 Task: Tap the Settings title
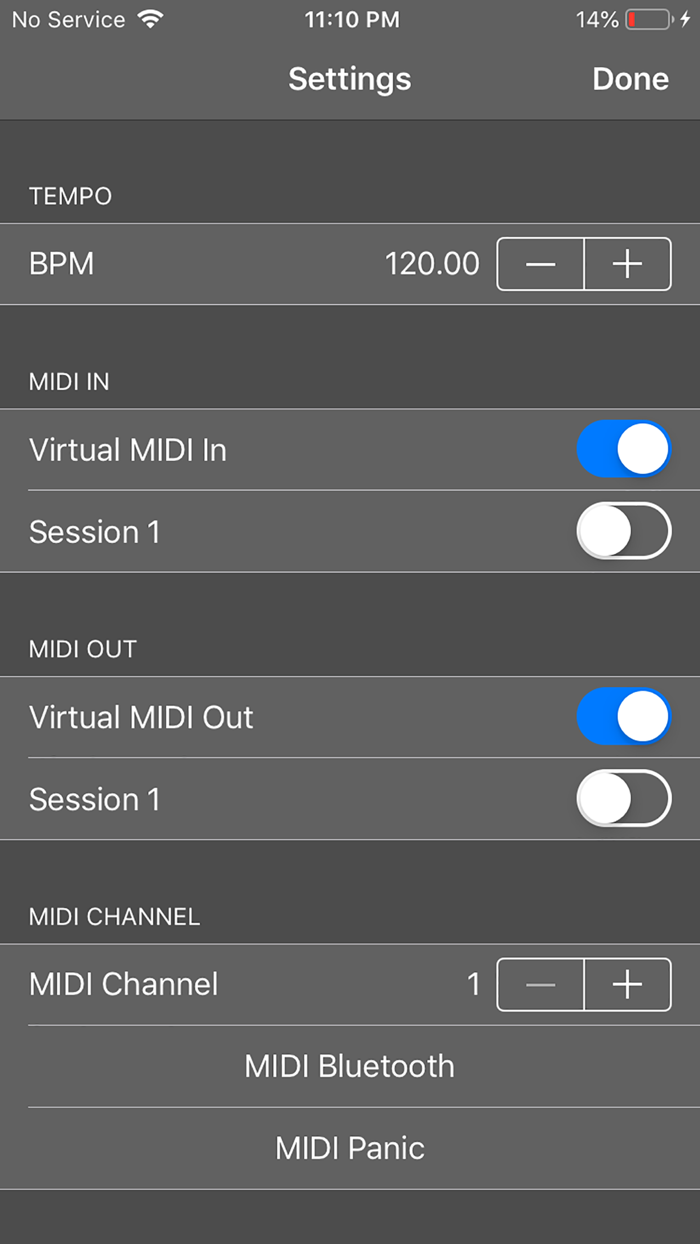[x=349, y=78]
